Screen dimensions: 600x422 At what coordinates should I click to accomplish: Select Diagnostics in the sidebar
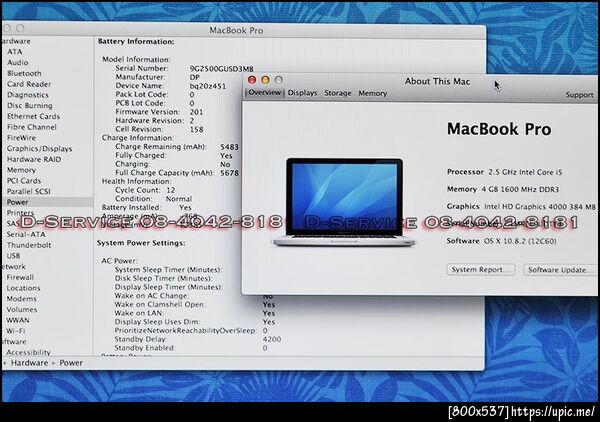[x=28, y=95]
